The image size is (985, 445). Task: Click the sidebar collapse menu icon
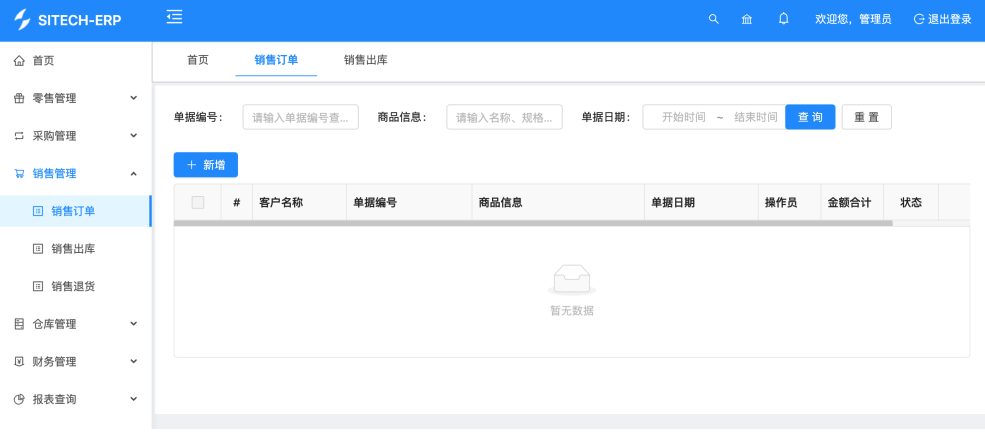[x=174, y=17]
